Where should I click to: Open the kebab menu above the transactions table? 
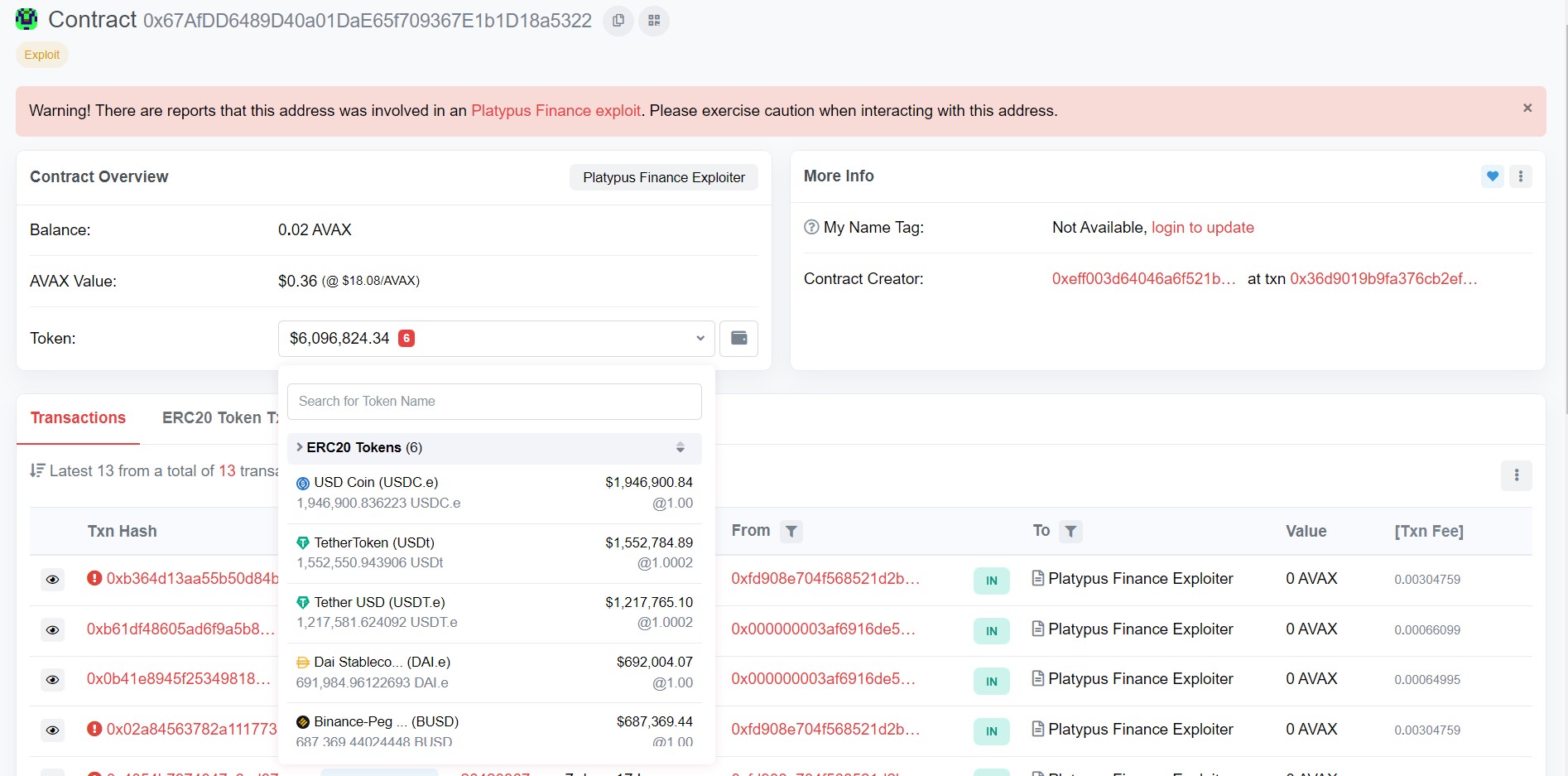point(1517,475)
